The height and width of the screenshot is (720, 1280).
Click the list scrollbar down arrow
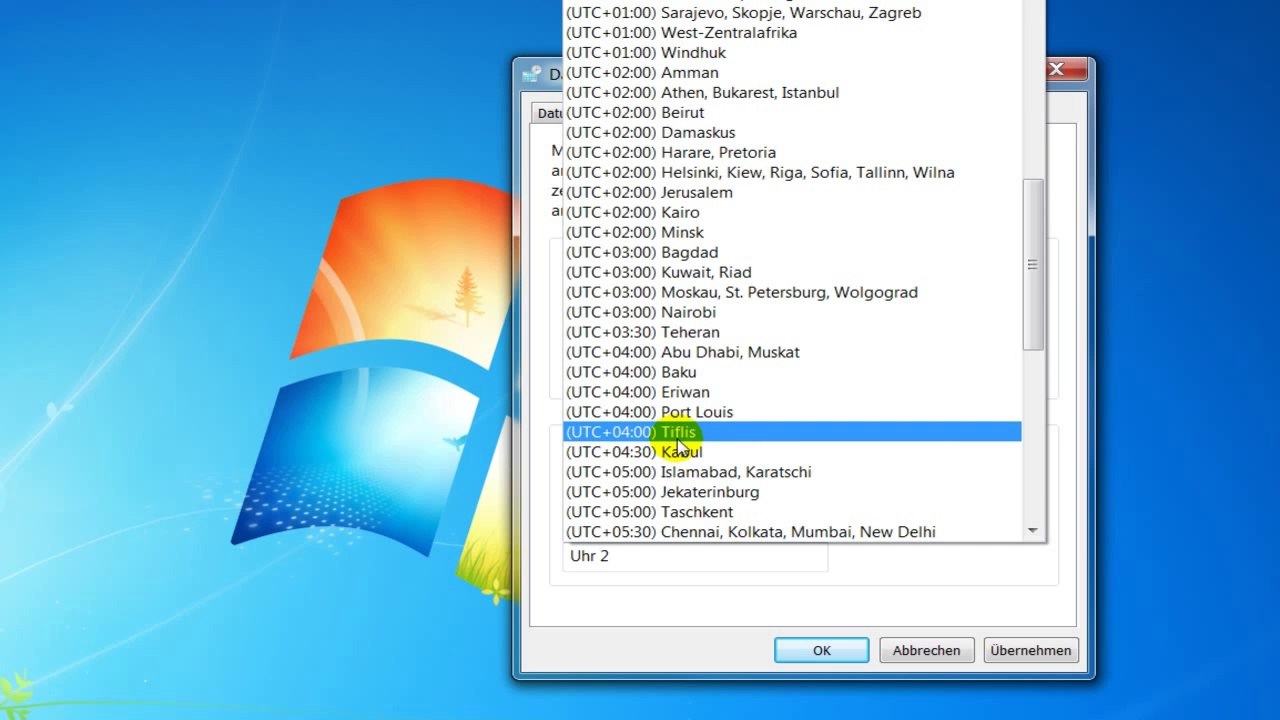click(1033, 531)
